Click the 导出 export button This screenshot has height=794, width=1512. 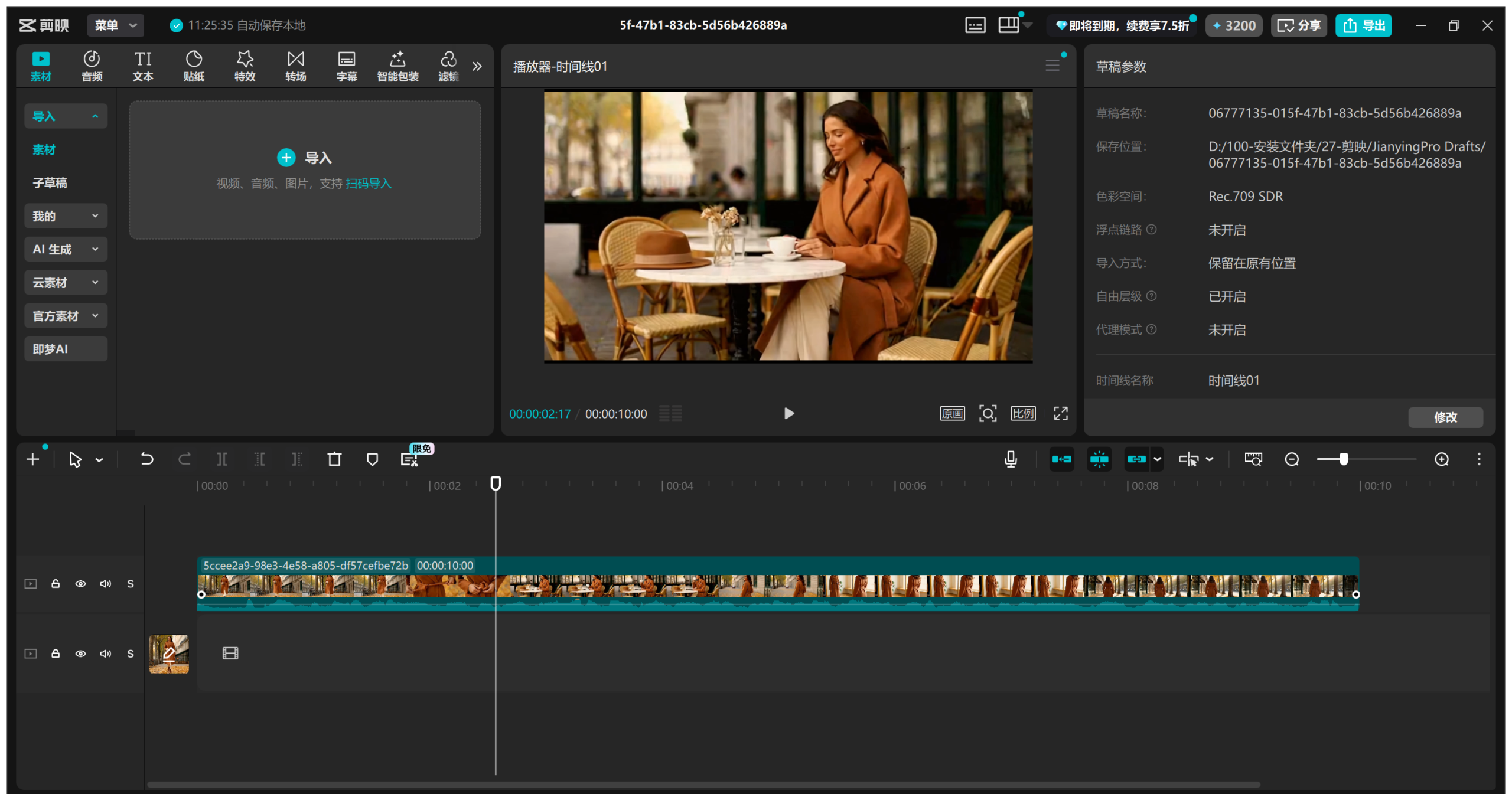1363,25
